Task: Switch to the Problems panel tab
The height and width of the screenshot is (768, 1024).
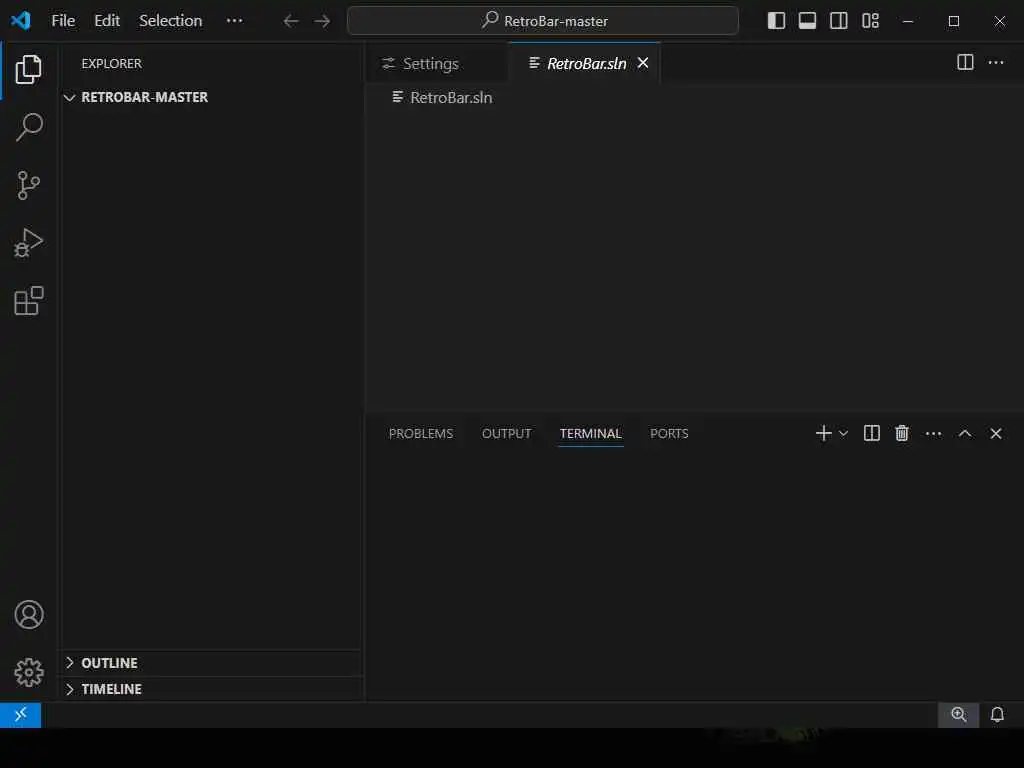Action: 421,434
